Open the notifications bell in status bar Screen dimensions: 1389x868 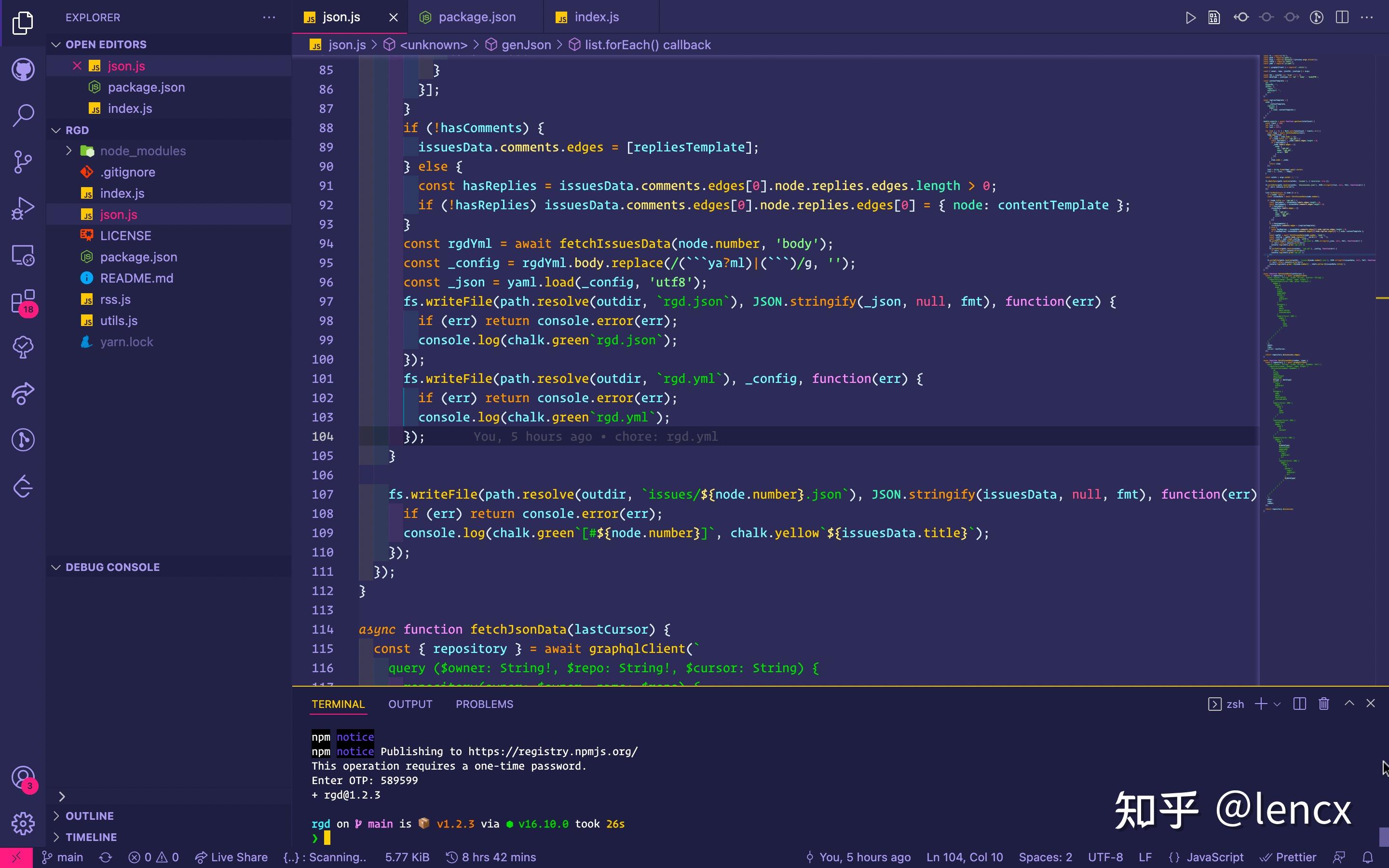[x=1368, y=857]
